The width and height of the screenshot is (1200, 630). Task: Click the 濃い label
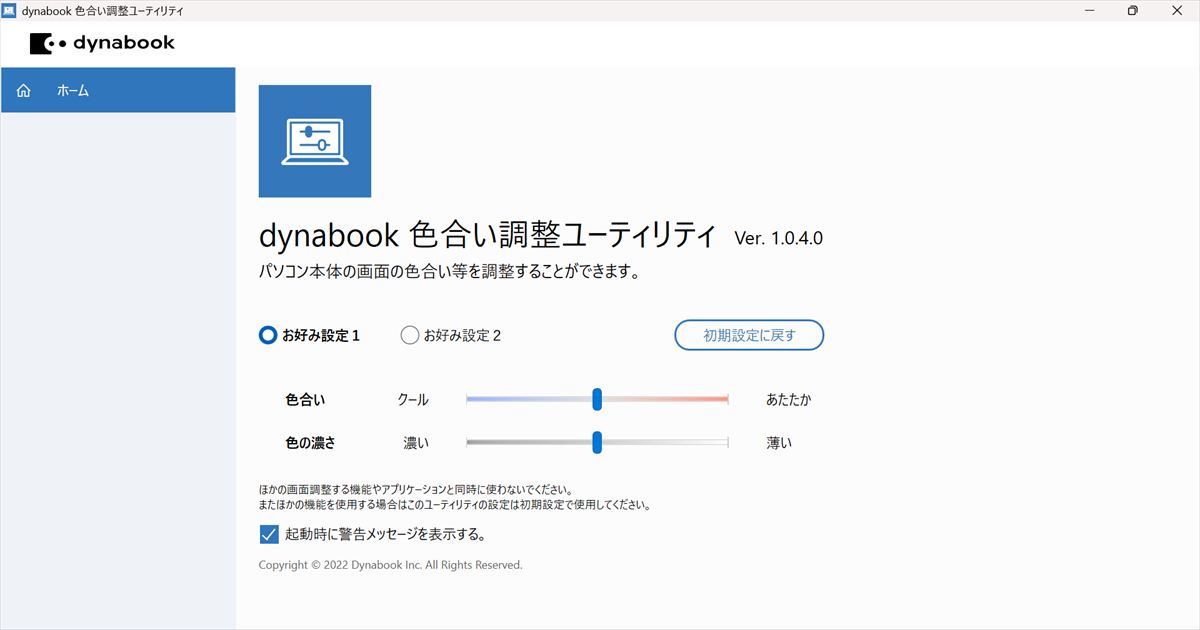pos(416,442)
